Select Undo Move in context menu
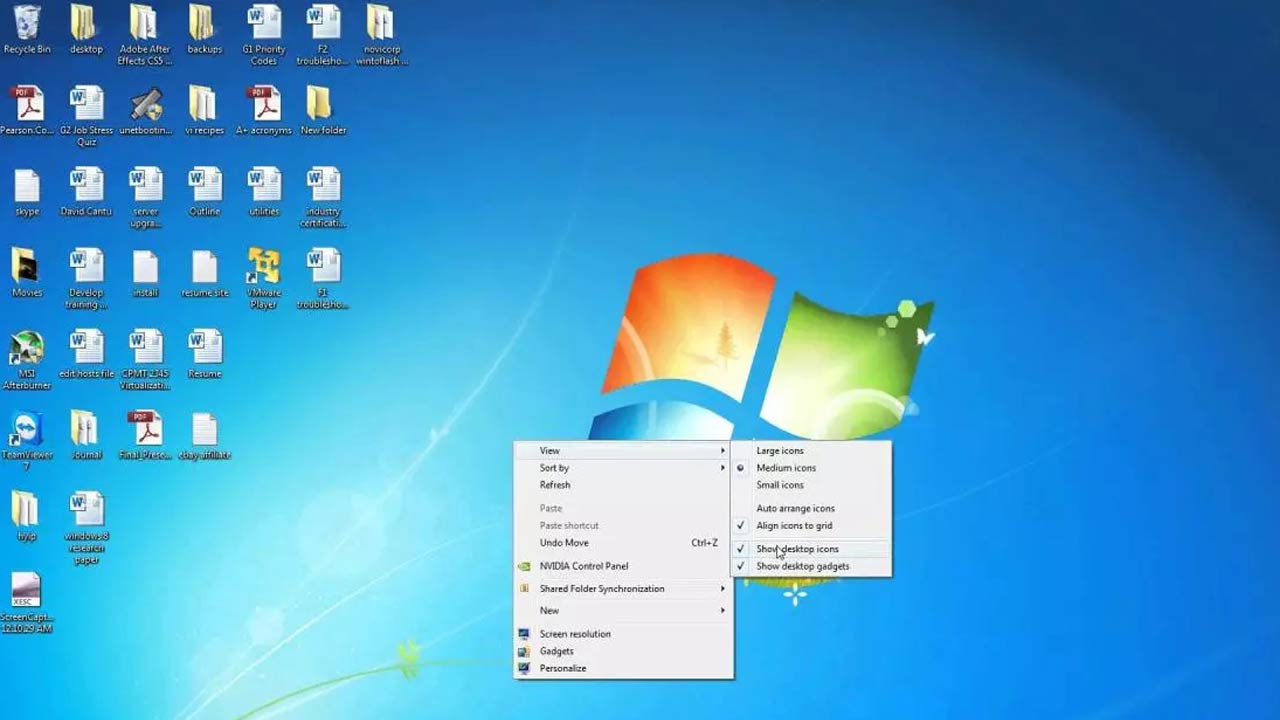This screenshot has height=720, width=1280. (564, 543)
